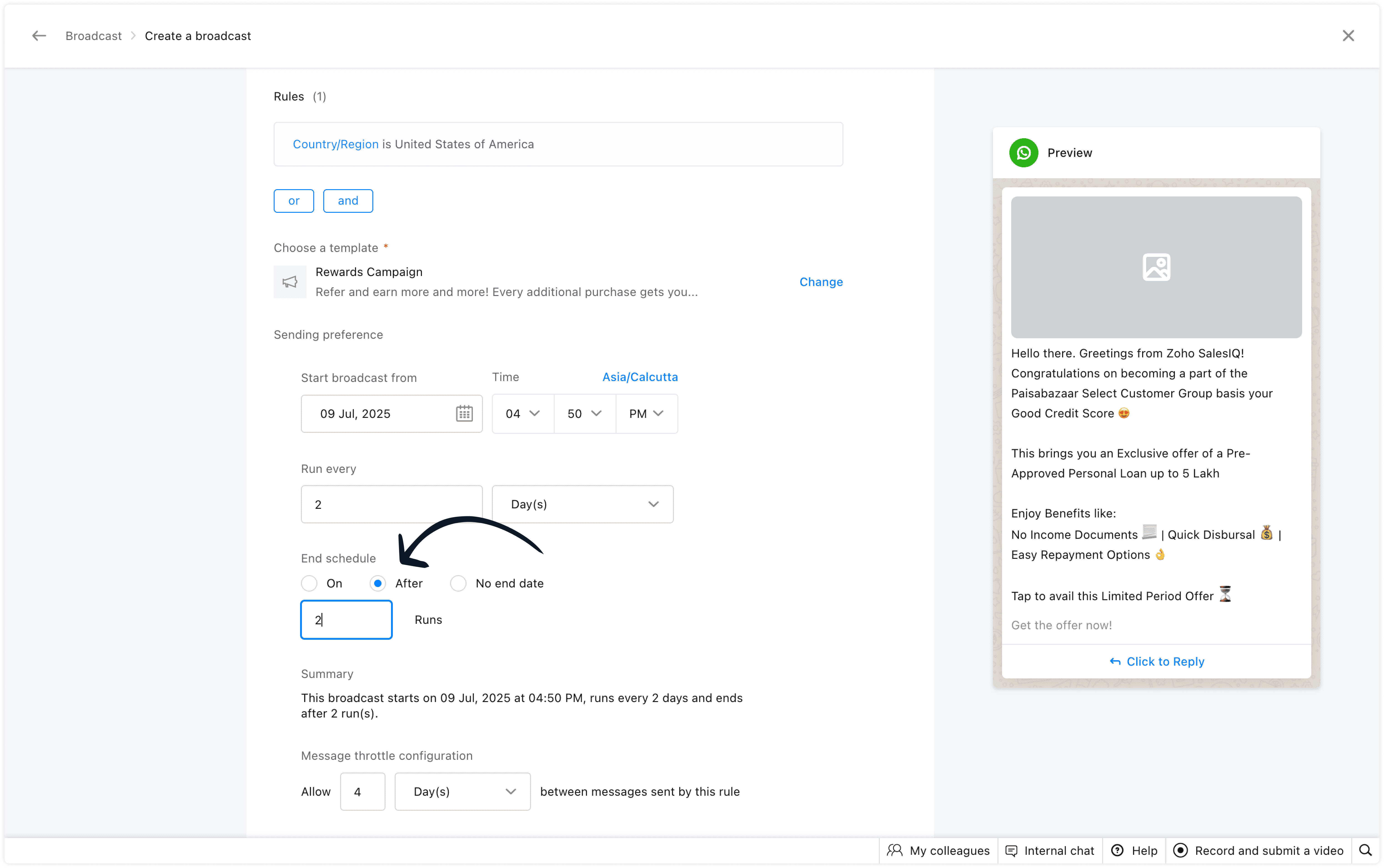Open the date picker calendar icon
Viewport: 1384px width, 868px height.
point(464,413)
